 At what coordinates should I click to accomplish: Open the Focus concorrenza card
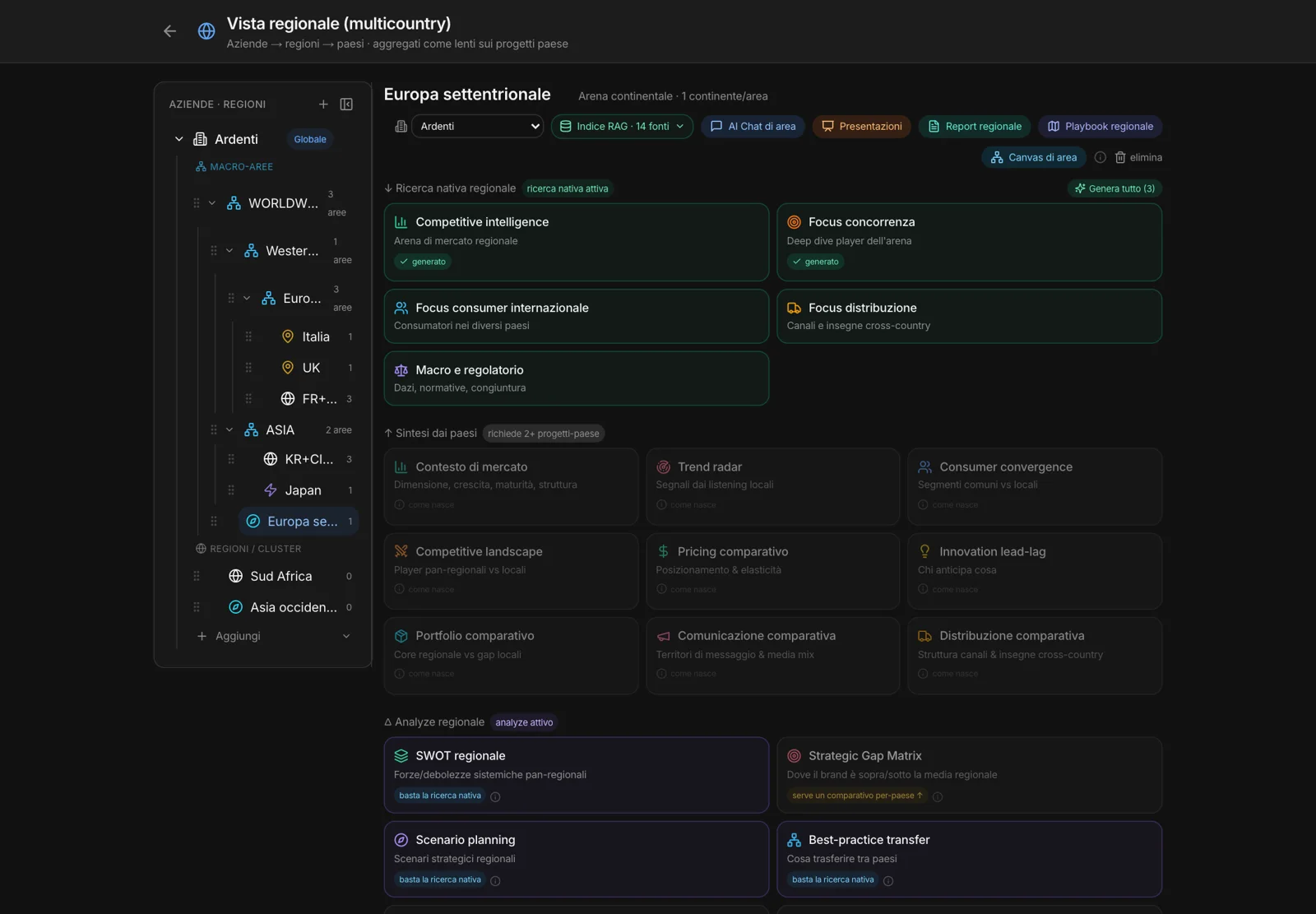point(969,242)
